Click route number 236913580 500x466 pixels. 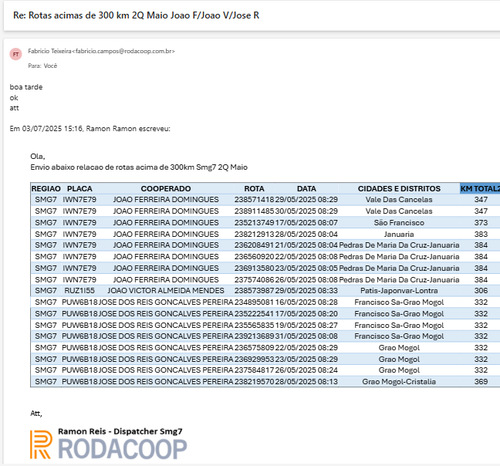click(x=254, y=268)
